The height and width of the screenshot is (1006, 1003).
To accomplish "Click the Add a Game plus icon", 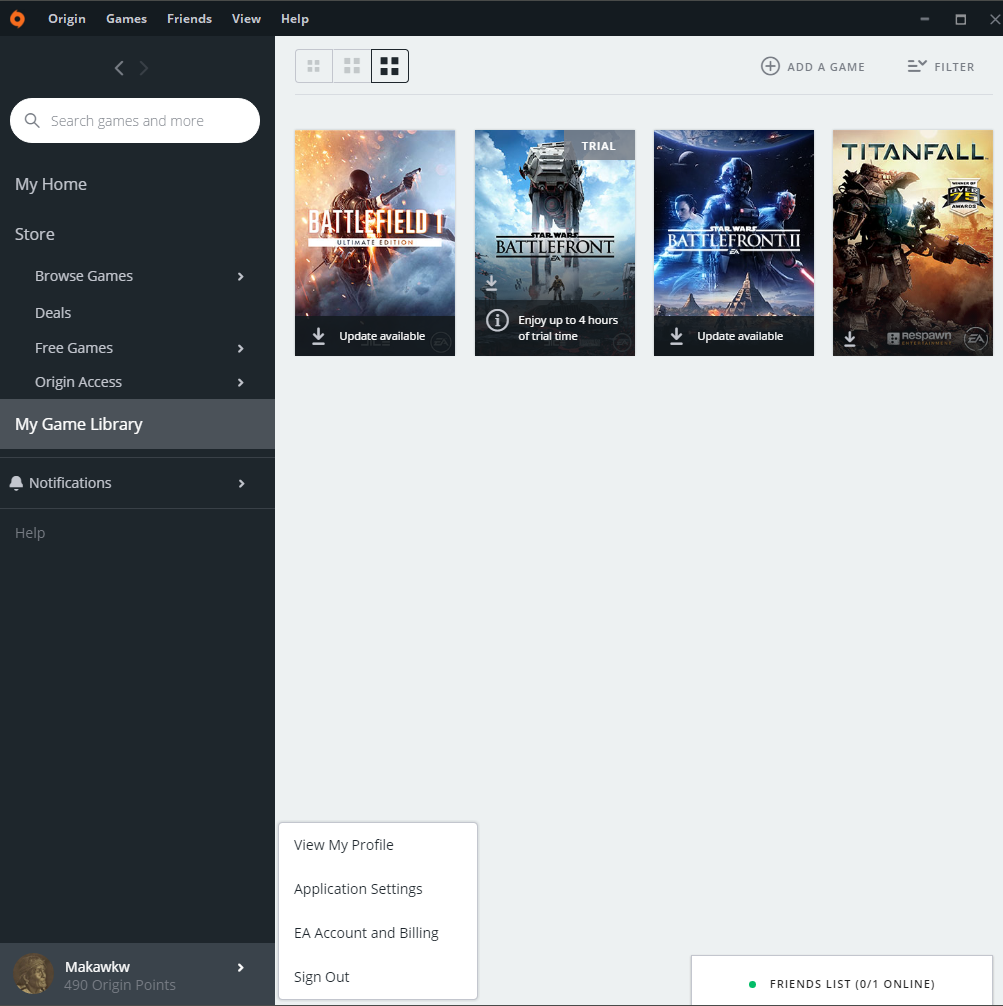I will pos(770,66).
